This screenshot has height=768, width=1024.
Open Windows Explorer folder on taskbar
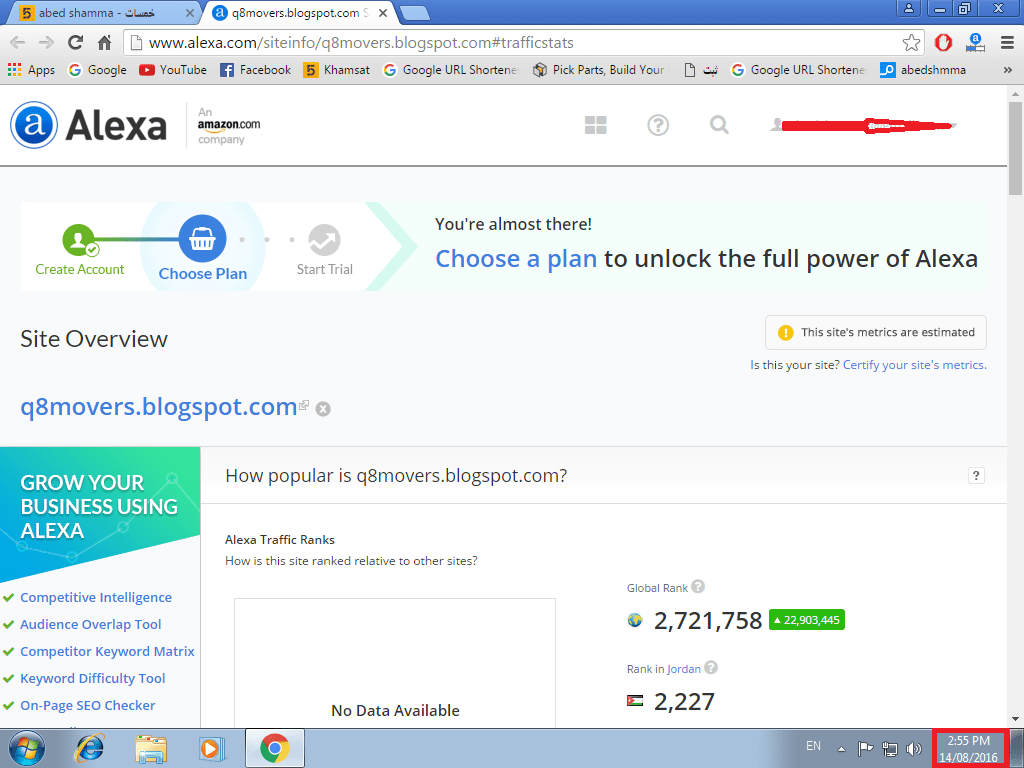[x=151, y=748]
